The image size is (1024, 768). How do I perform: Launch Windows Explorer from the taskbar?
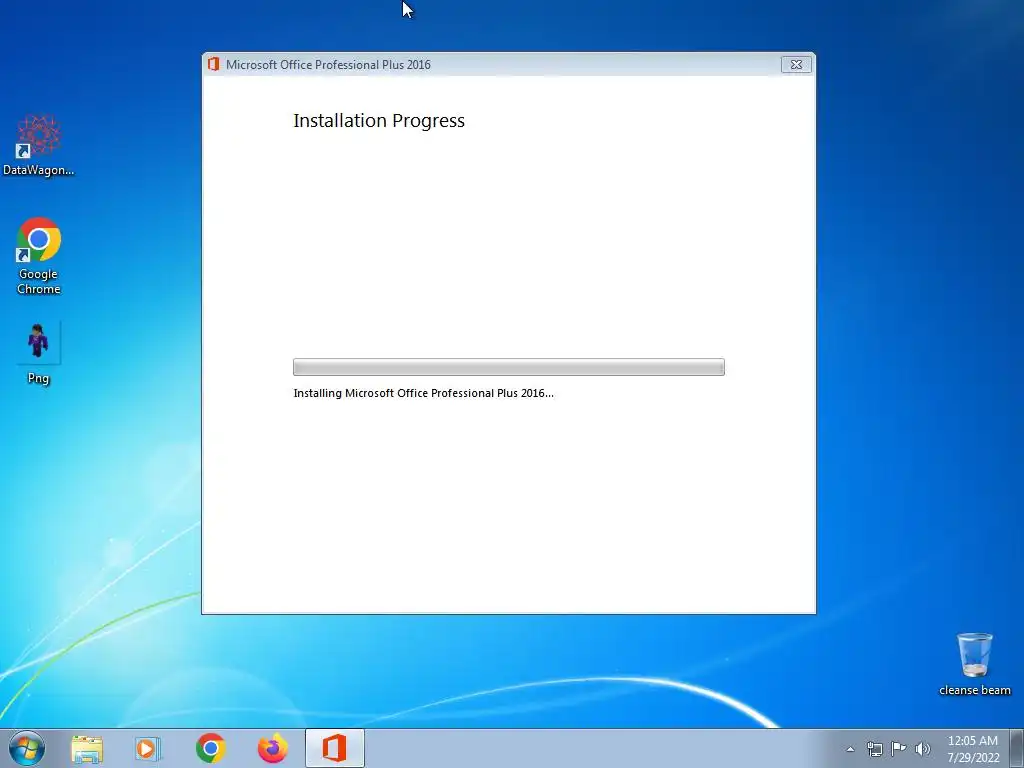[x=87, y=749]
